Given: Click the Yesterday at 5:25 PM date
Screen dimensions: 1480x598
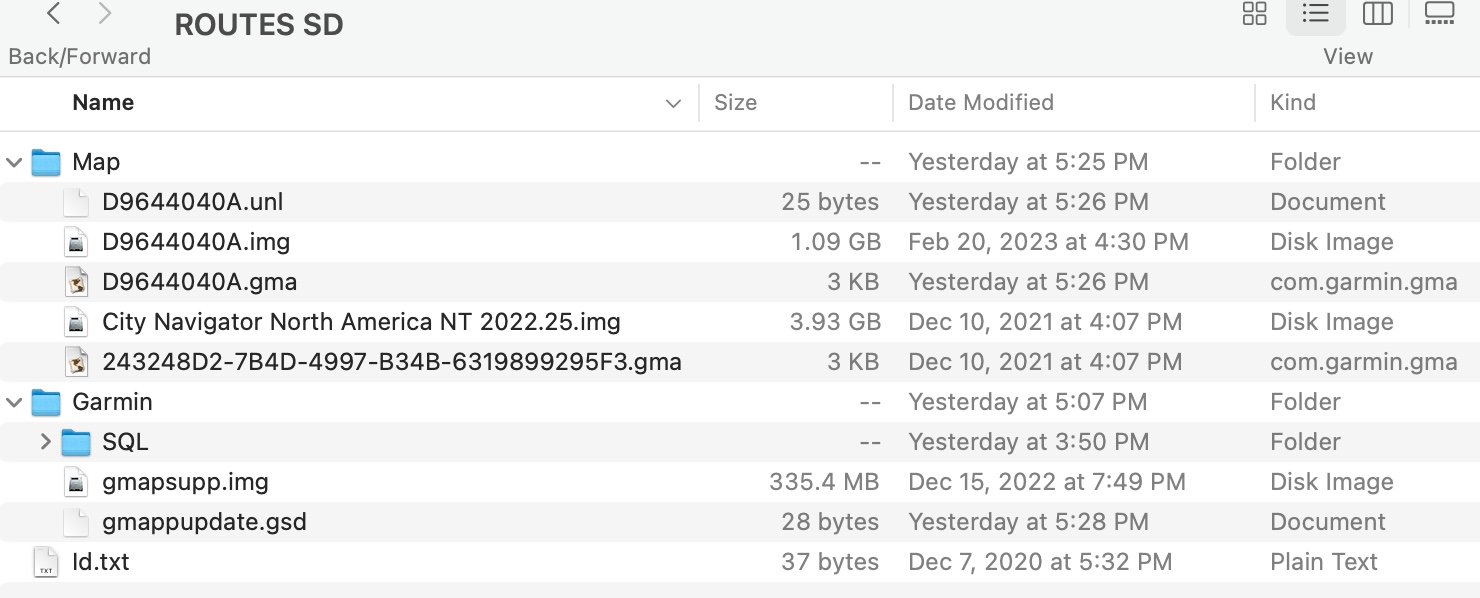Looking at the screenshot, I should [x=1028, y=162].
